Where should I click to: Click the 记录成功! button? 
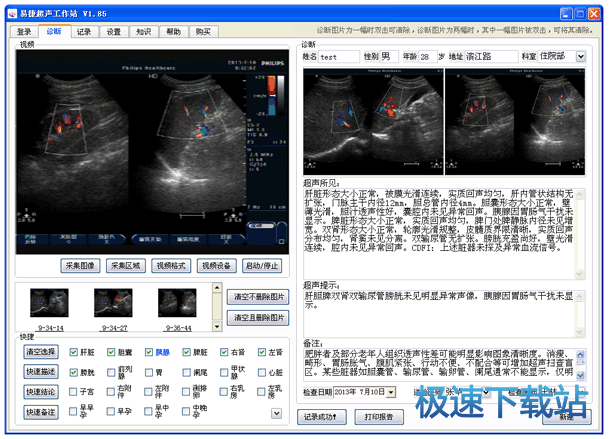coord(322,417)
